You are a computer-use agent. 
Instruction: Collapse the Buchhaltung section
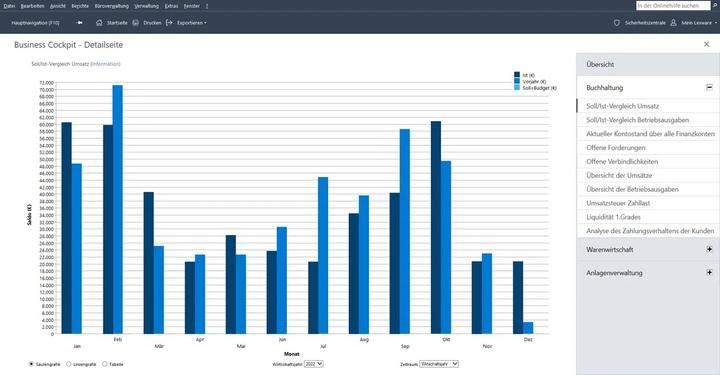coord(709,87)
